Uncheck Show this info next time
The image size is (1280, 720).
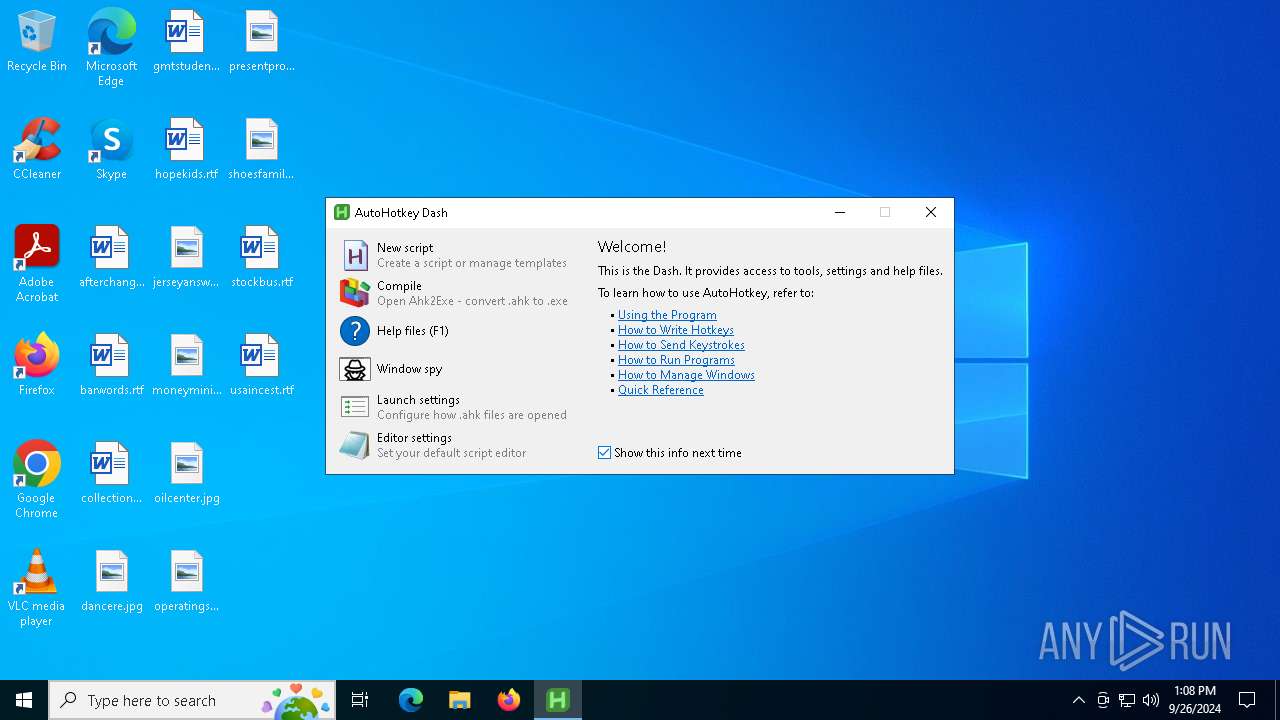[x=669, y=453]
